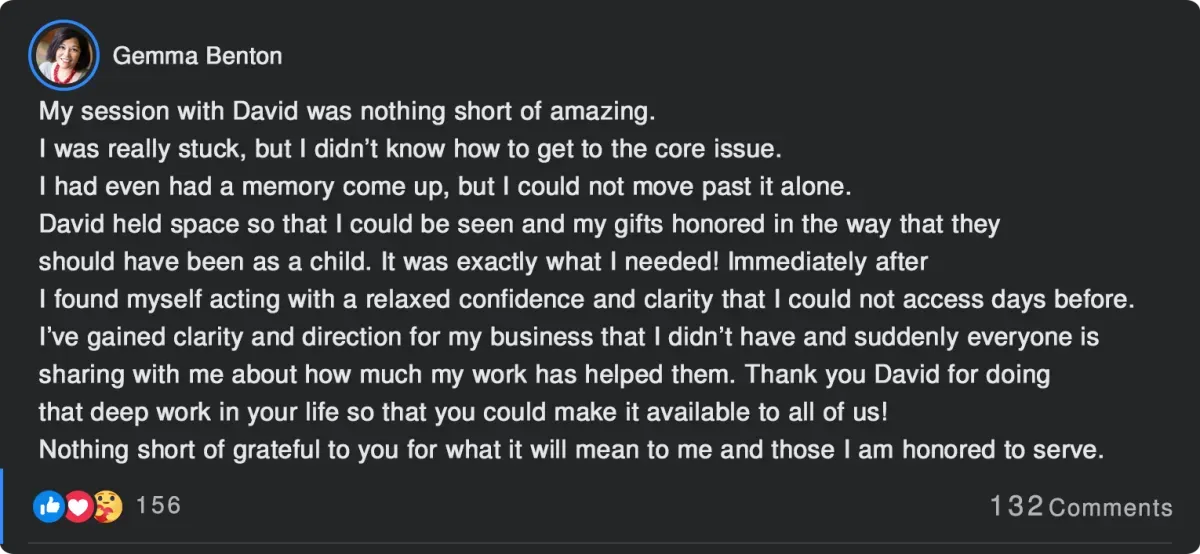The height and width of the screenshot is (554, 1200).
Task: Click the line starting "David held space so that"
Action: click(x=519, y=224)
